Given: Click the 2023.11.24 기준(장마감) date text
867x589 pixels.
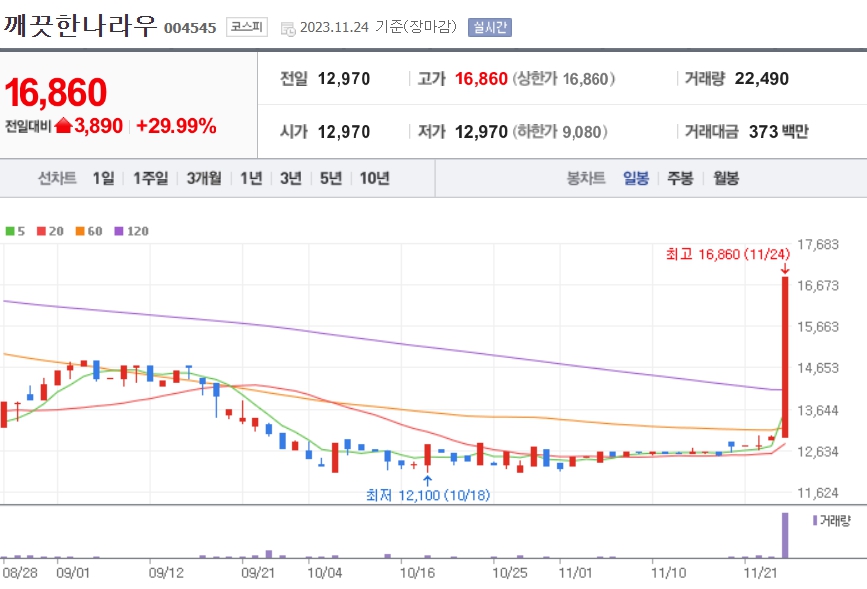Looking at the screenshot, I should [x=378, y=27].
